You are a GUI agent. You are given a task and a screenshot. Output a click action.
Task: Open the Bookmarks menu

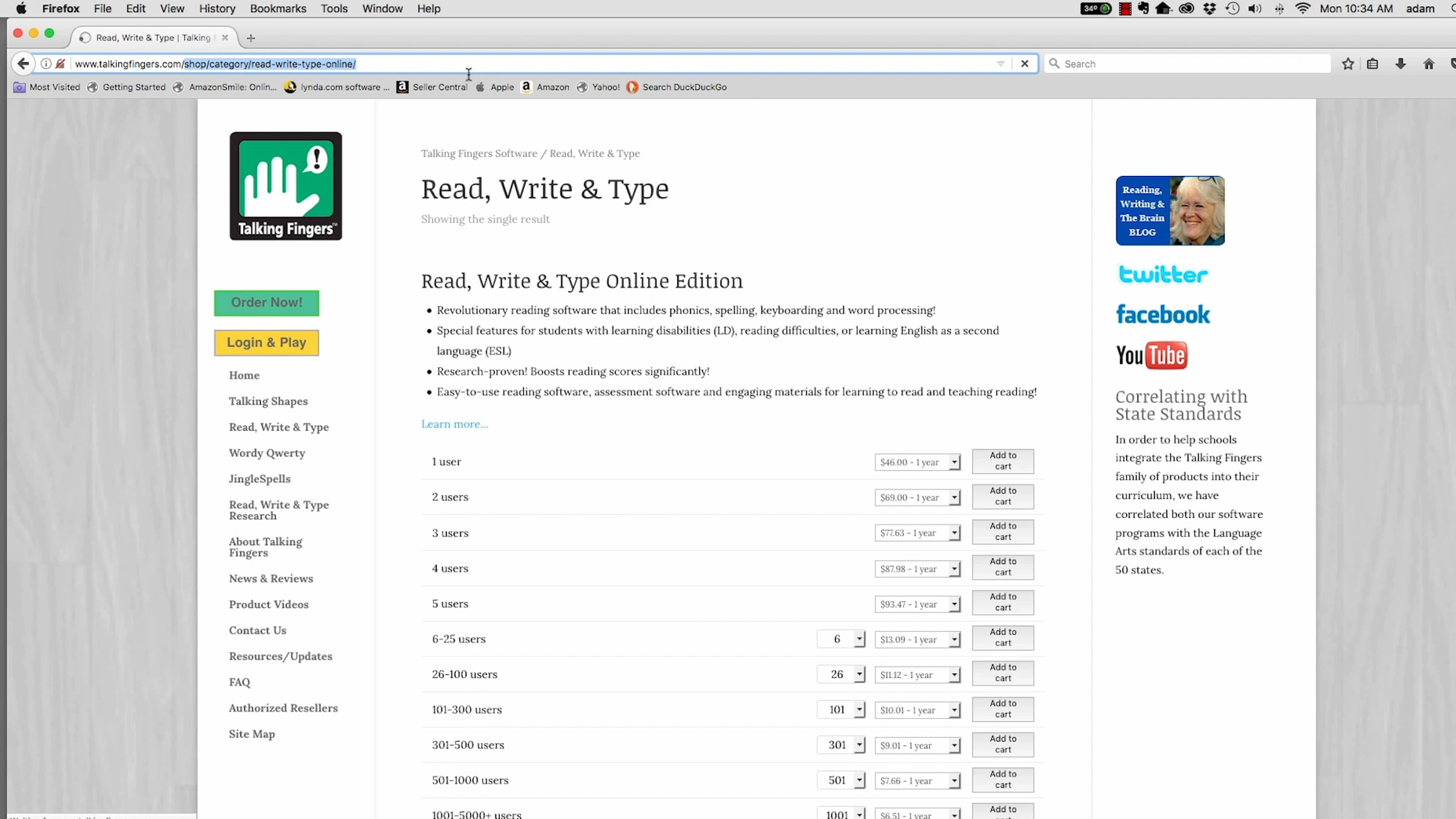pyautogui.click(x=278, y=8)
